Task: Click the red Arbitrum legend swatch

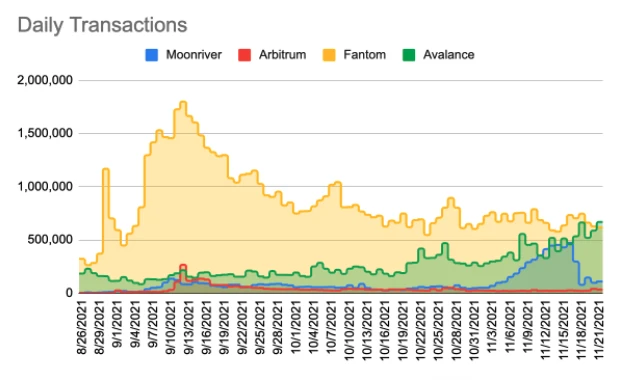Action: (x=244, y=55)
